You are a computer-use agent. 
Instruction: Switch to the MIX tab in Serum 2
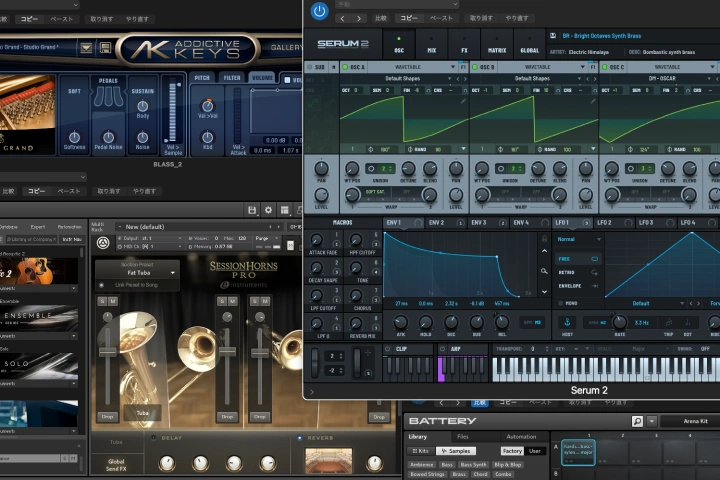(x=431, y=44)
